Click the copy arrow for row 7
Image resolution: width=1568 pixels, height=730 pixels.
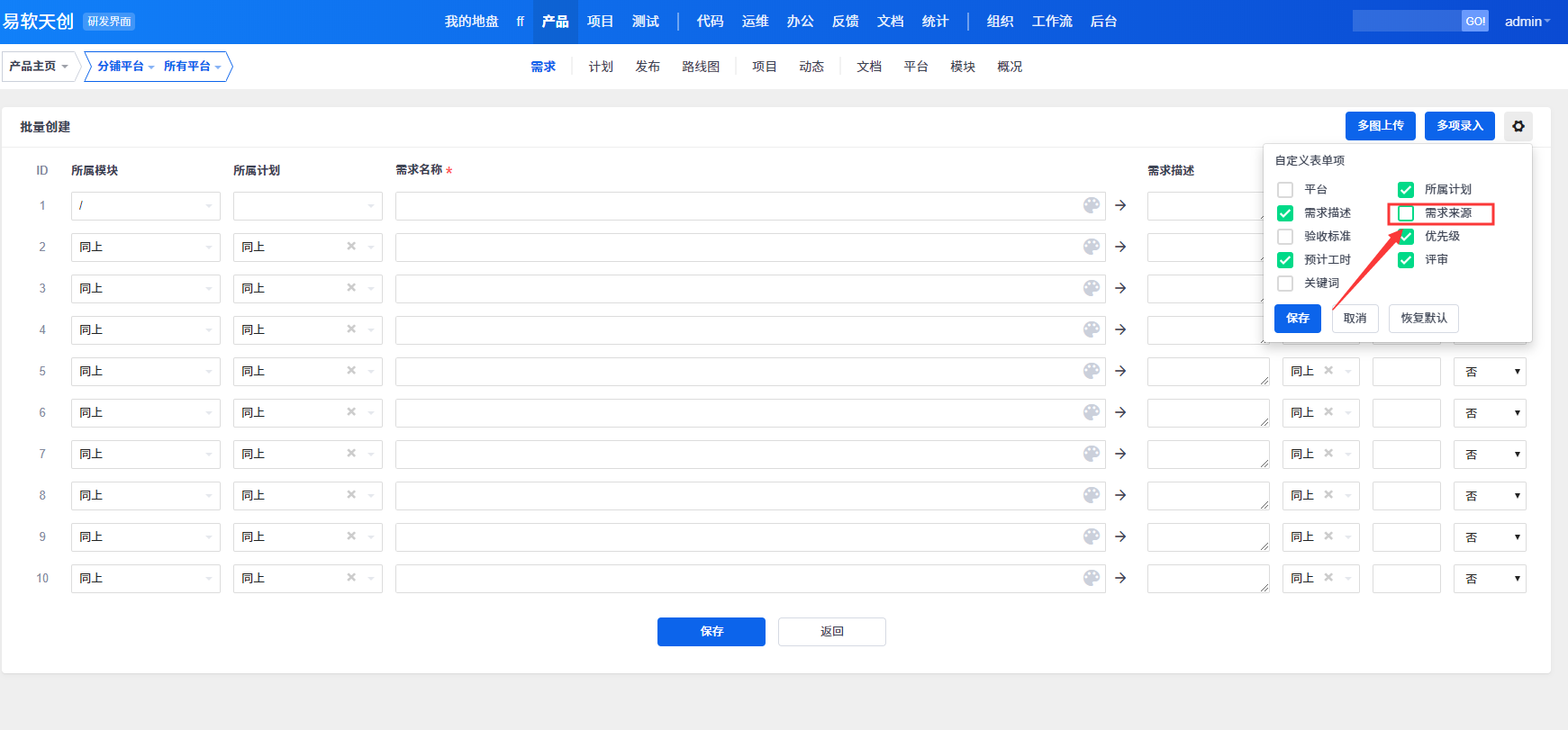(x=1120, y=454)
